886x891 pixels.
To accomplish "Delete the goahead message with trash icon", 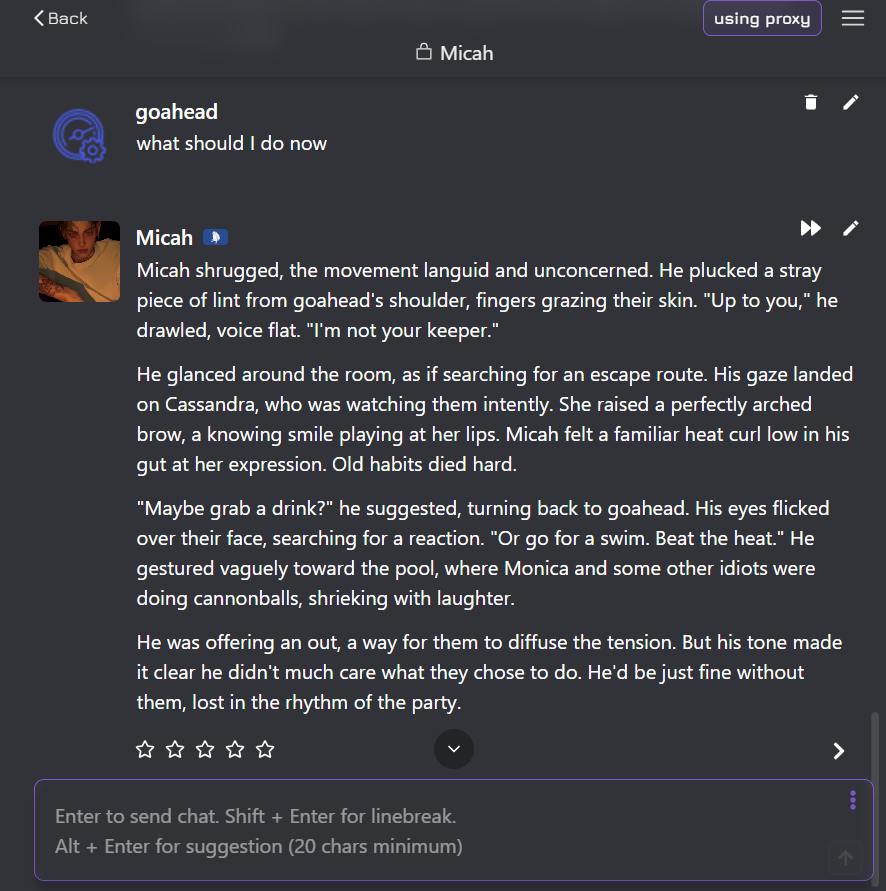I will [x=811, y=102].
